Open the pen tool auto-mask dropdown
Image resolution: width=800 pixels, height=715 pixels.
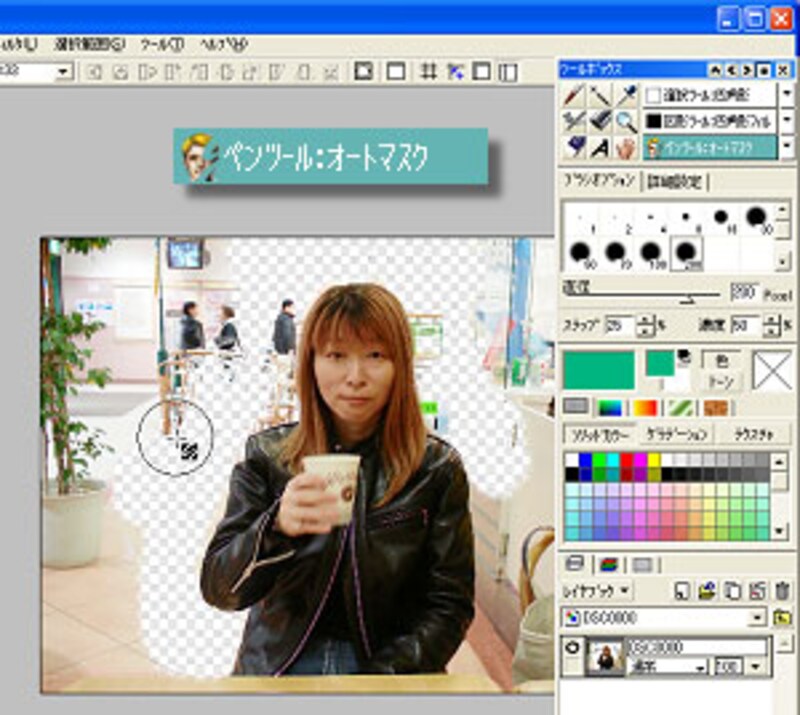coord(787,147)
